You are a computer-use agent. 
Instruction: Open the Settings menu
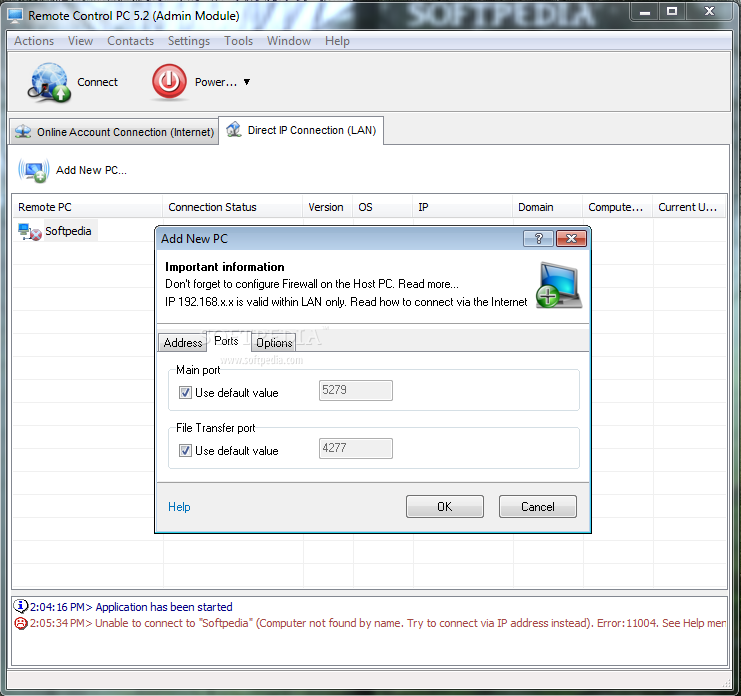point(189,41)
